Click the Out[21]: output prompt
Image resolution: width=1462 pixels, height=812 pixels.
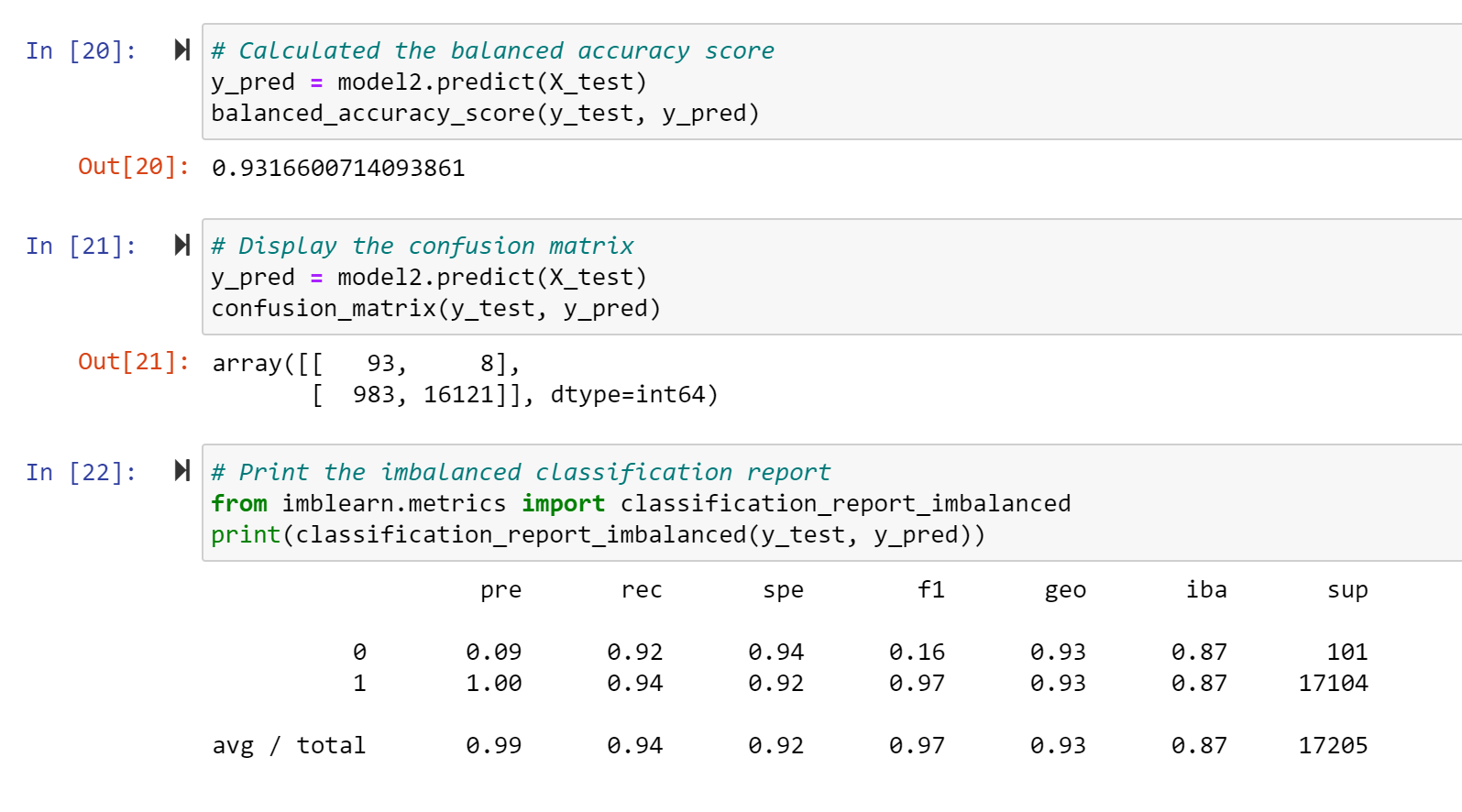[x=134, y=362]
